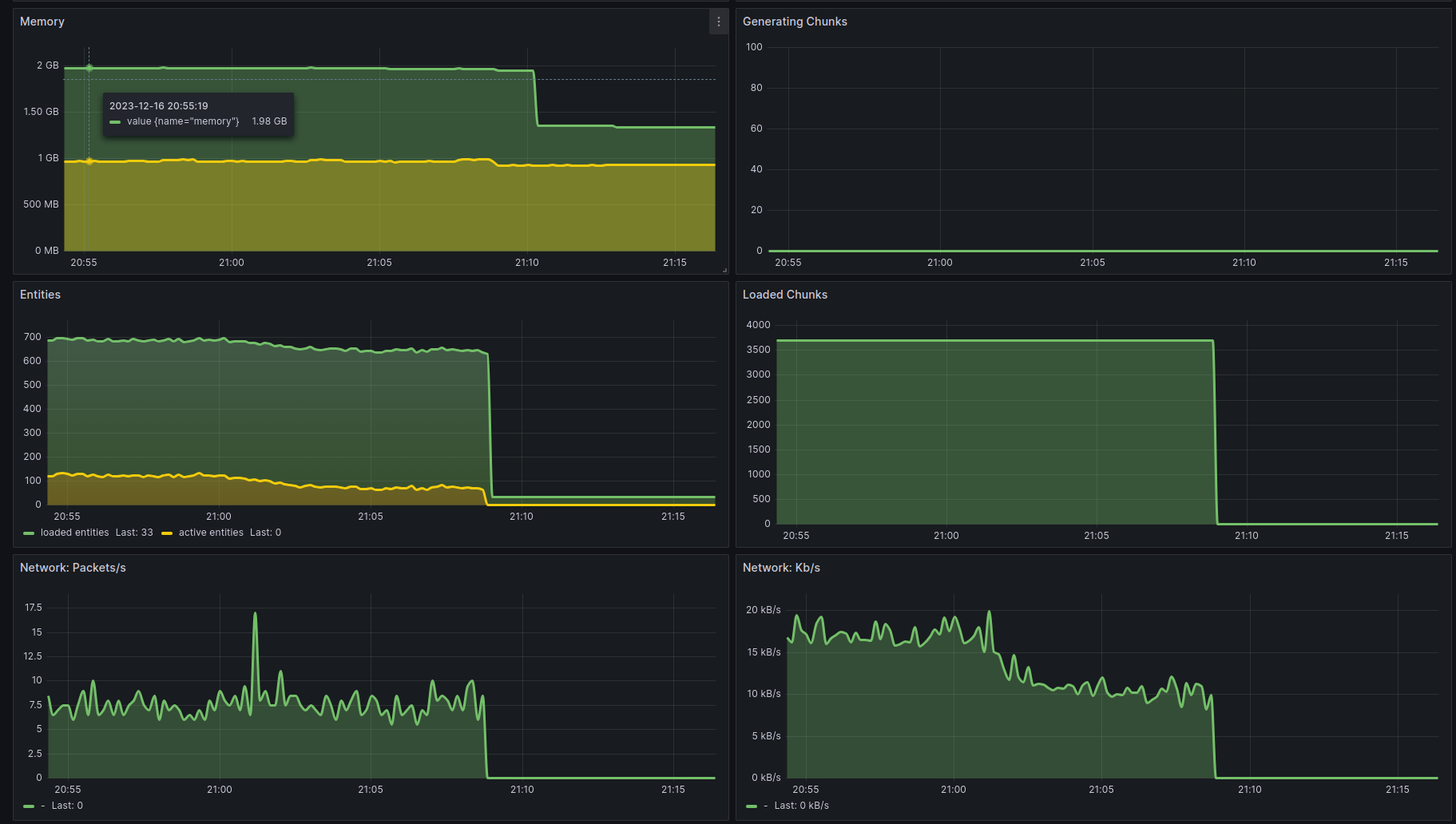
Task: Click the '10 kB/s' axis label
Action: (x=764, y=694)
